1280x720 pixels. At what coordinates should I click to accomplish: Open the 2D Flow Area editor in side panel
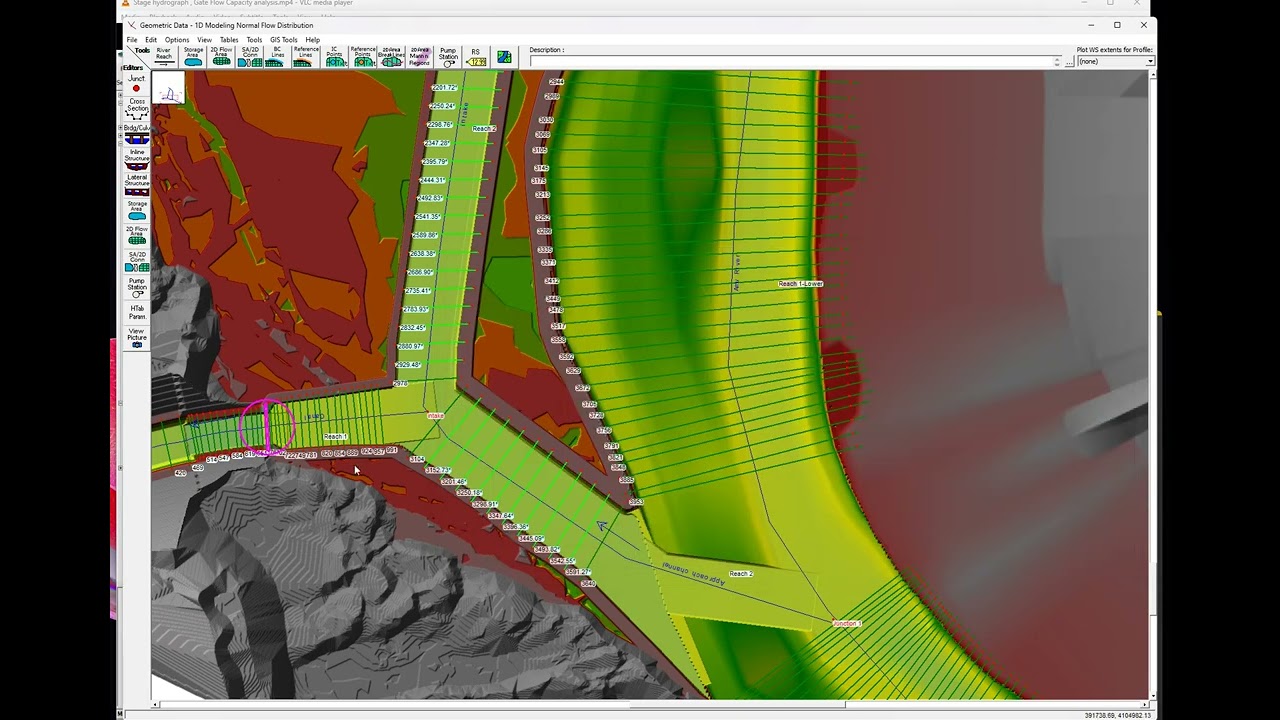[136, 236]
